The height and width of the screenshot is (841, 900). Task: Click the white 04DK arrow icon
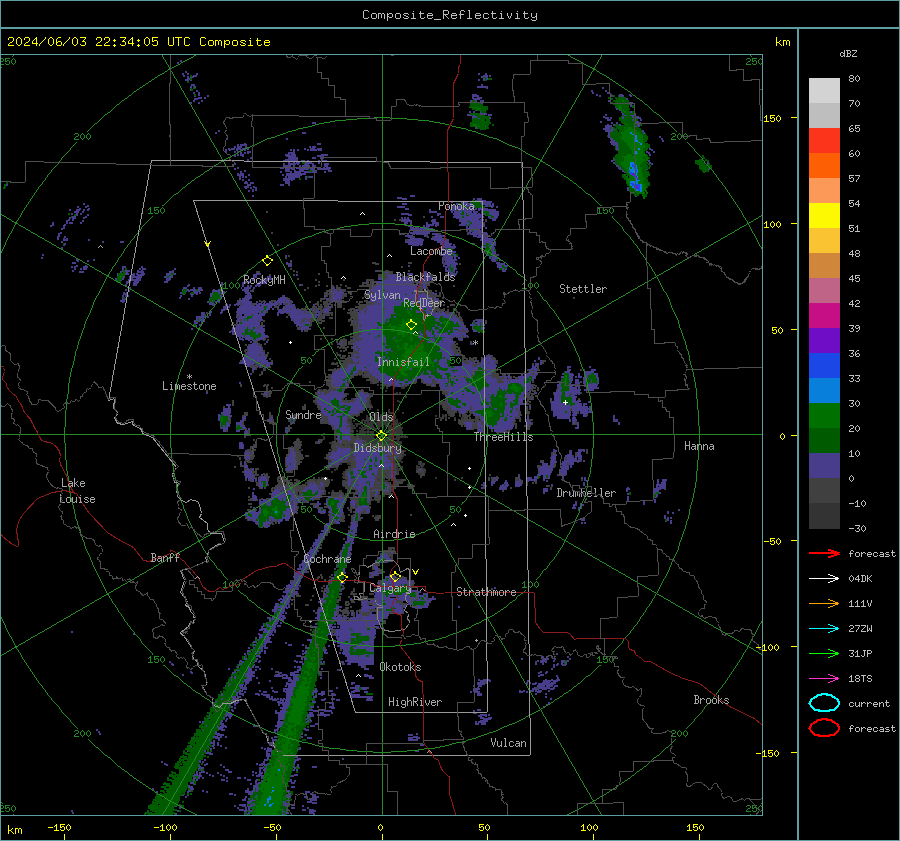824,578
